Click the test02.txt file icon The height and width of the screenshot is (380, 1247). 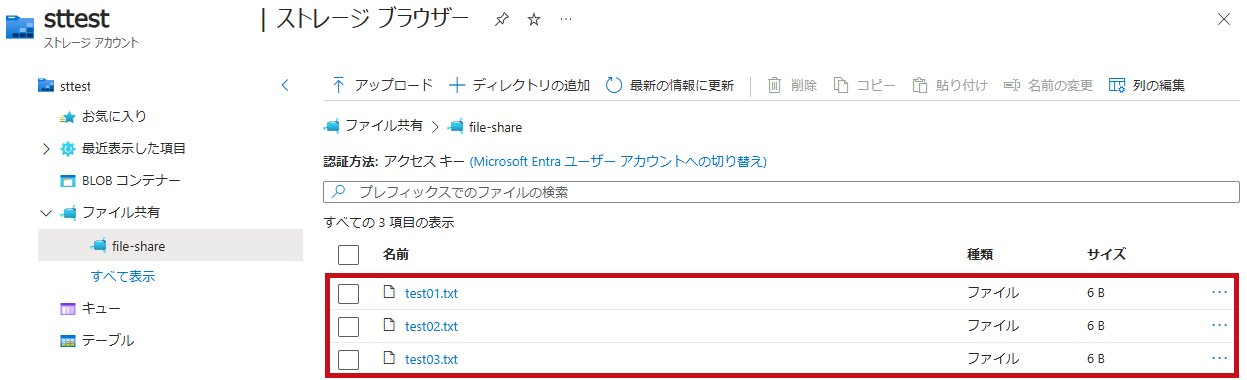(x=391, y=326)
